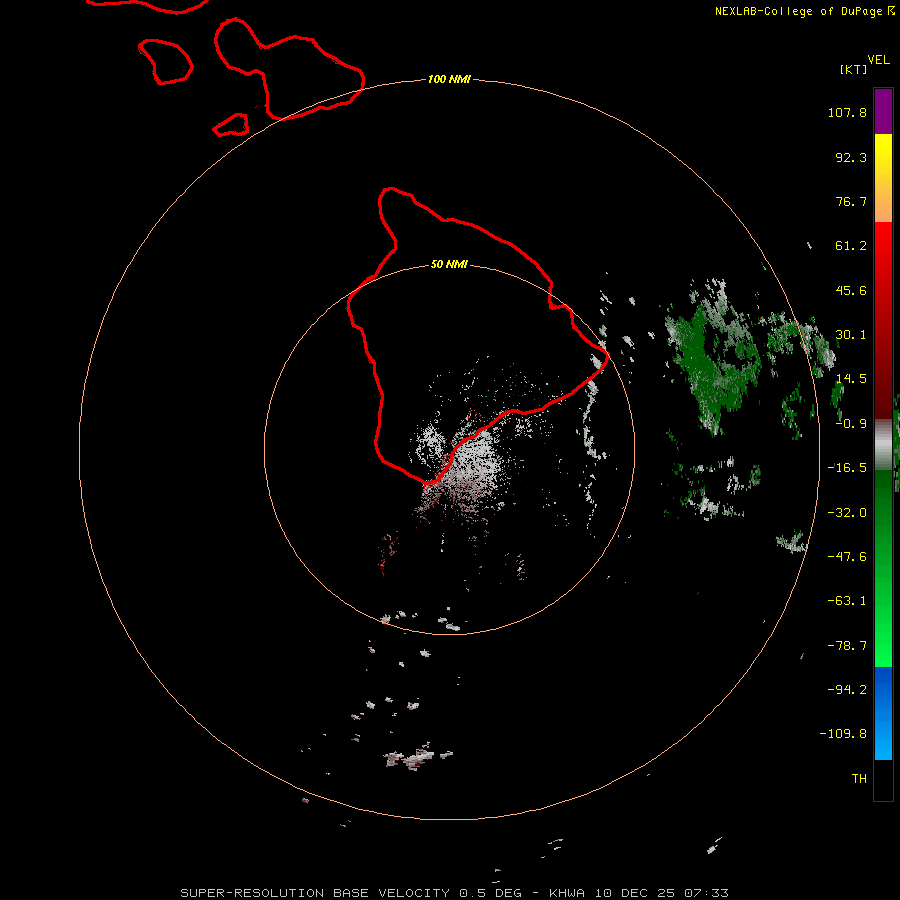The height and width of the screenshot is (900, 900).
Task: Click the 30.1 velocity scale value
Action: pos(851,335)
